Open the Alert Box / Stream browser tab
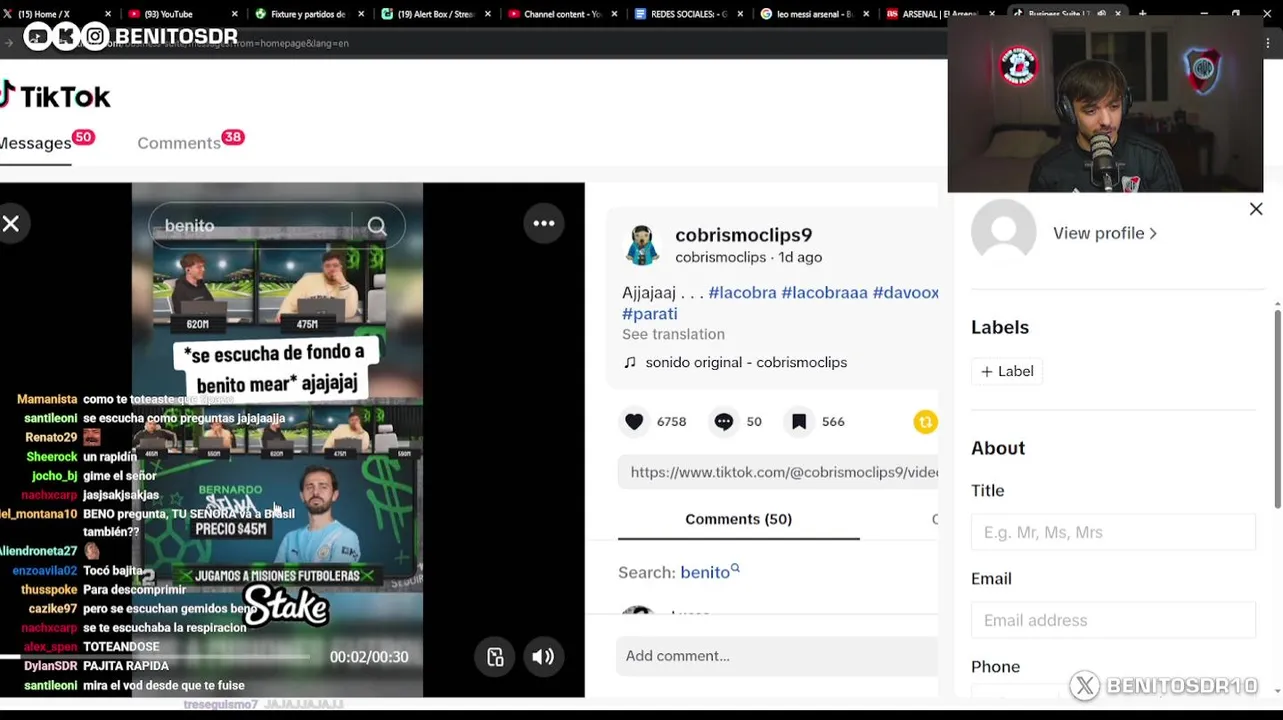This screenshot has width=1283, height=720. click(436, 14)
